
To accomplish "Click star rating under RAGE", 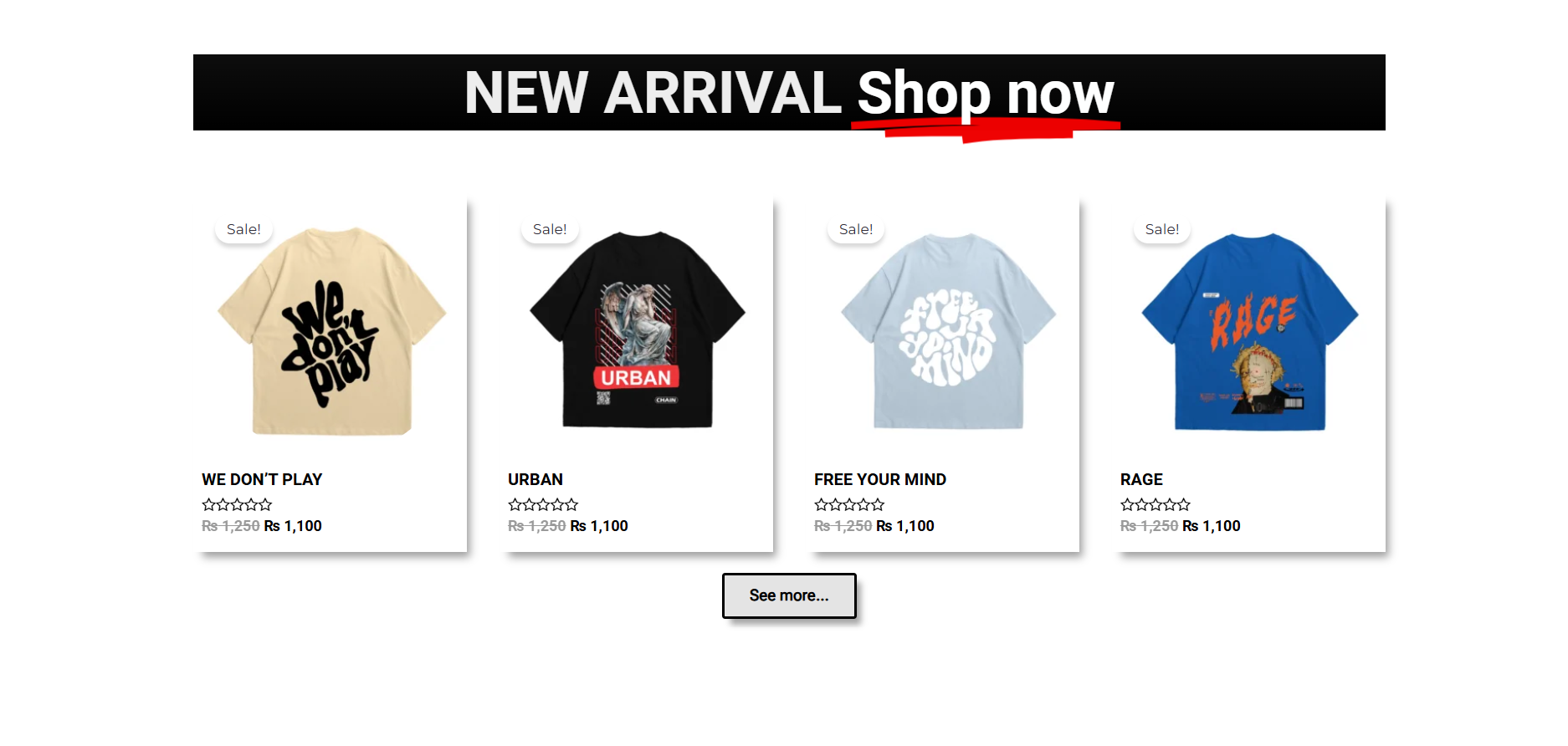I will coord(1156,504).
